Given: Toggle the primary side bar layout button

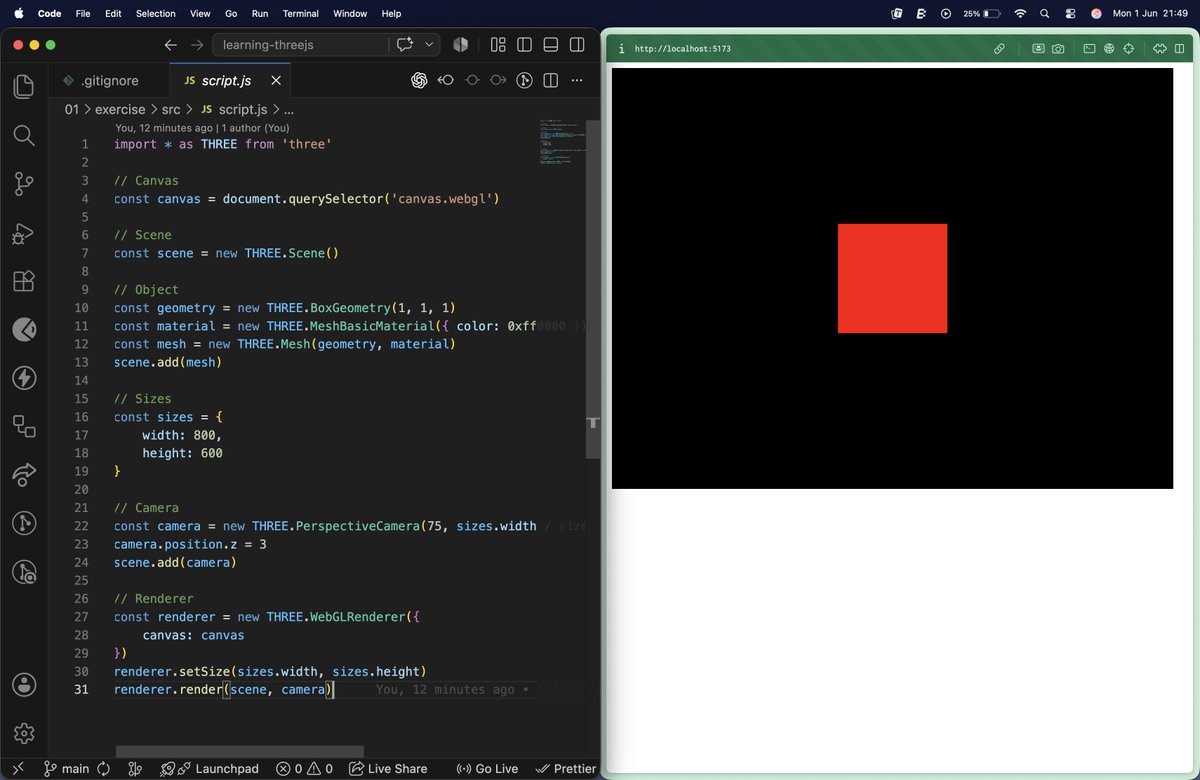Looking at the screenshot, I should click(524, 45).
